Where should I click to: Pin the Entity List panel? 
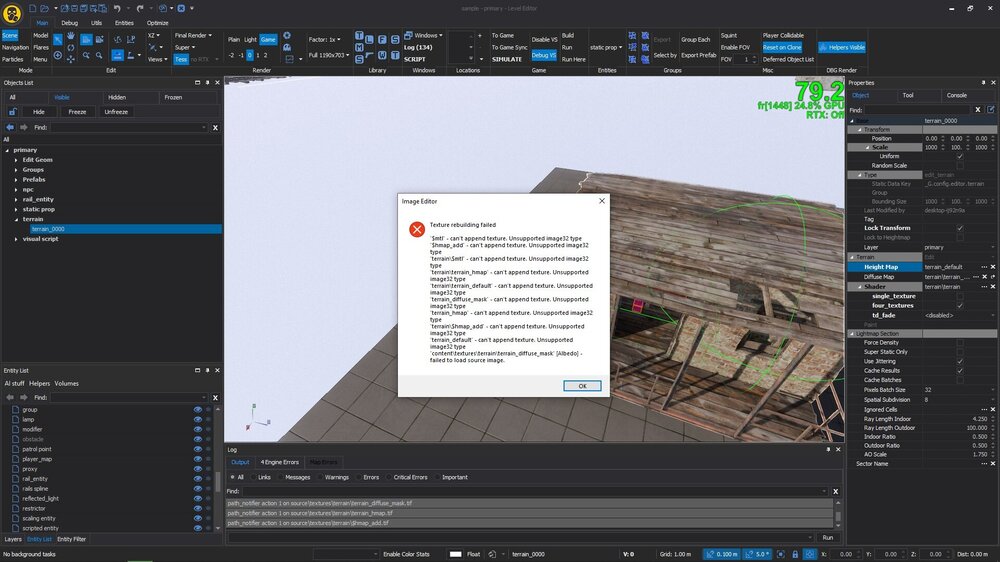point(207,371)
